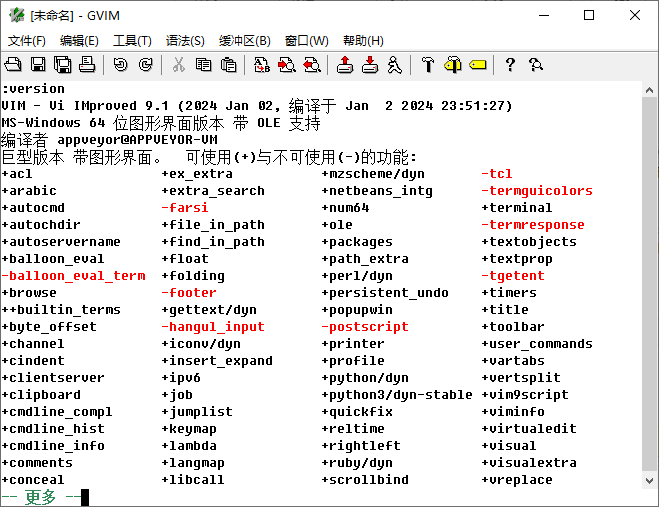The height and width of the screenshot is (507, 659).
Task: Open the 帮助(H) menu
Action: tap(363, 41)
